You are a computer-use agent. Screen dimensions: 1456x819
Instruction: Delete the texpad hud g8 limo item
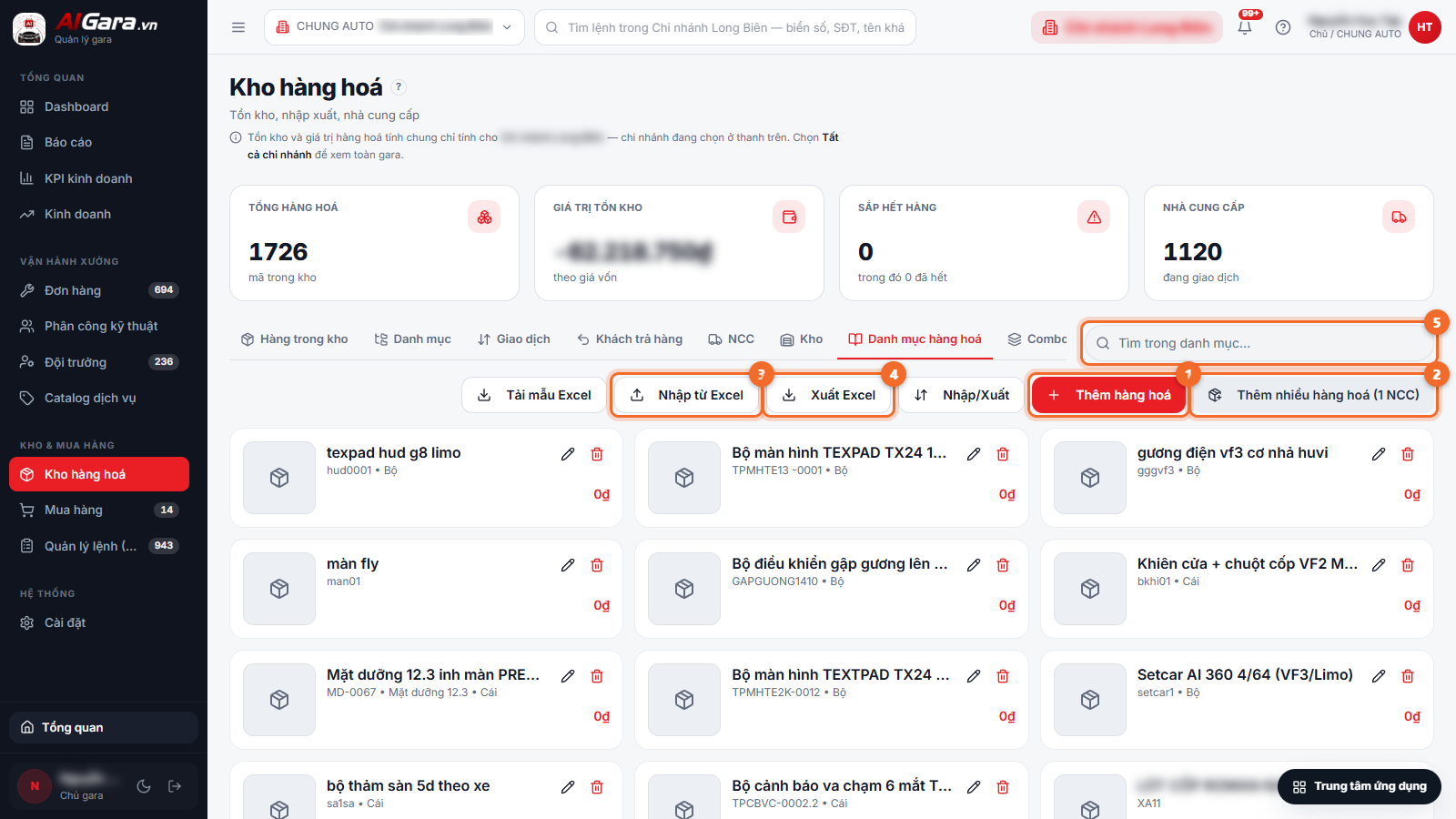click(597, 453)
